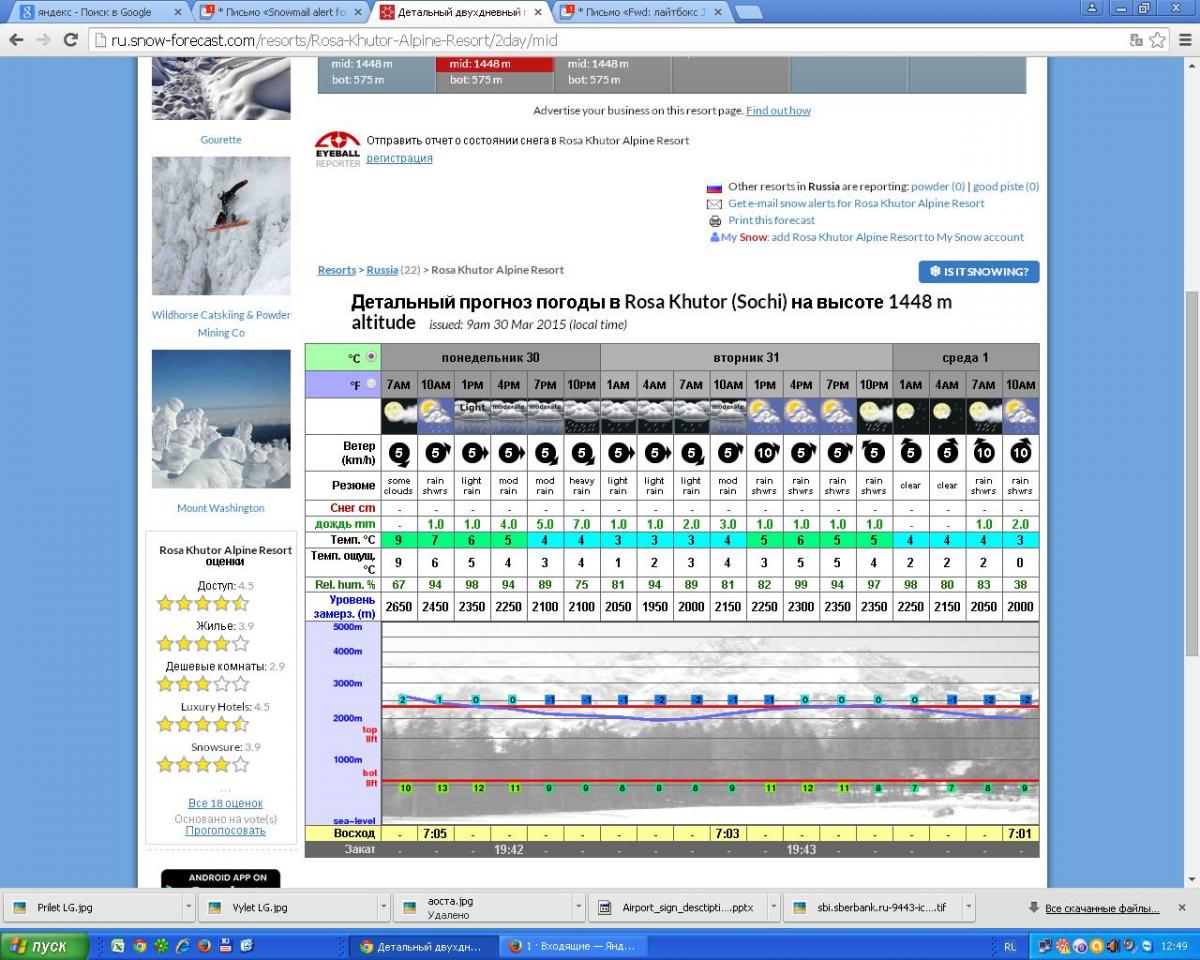Switch to the Яндекс Google search tab
Screen dimensions: 1200x960
coord(96,12)
